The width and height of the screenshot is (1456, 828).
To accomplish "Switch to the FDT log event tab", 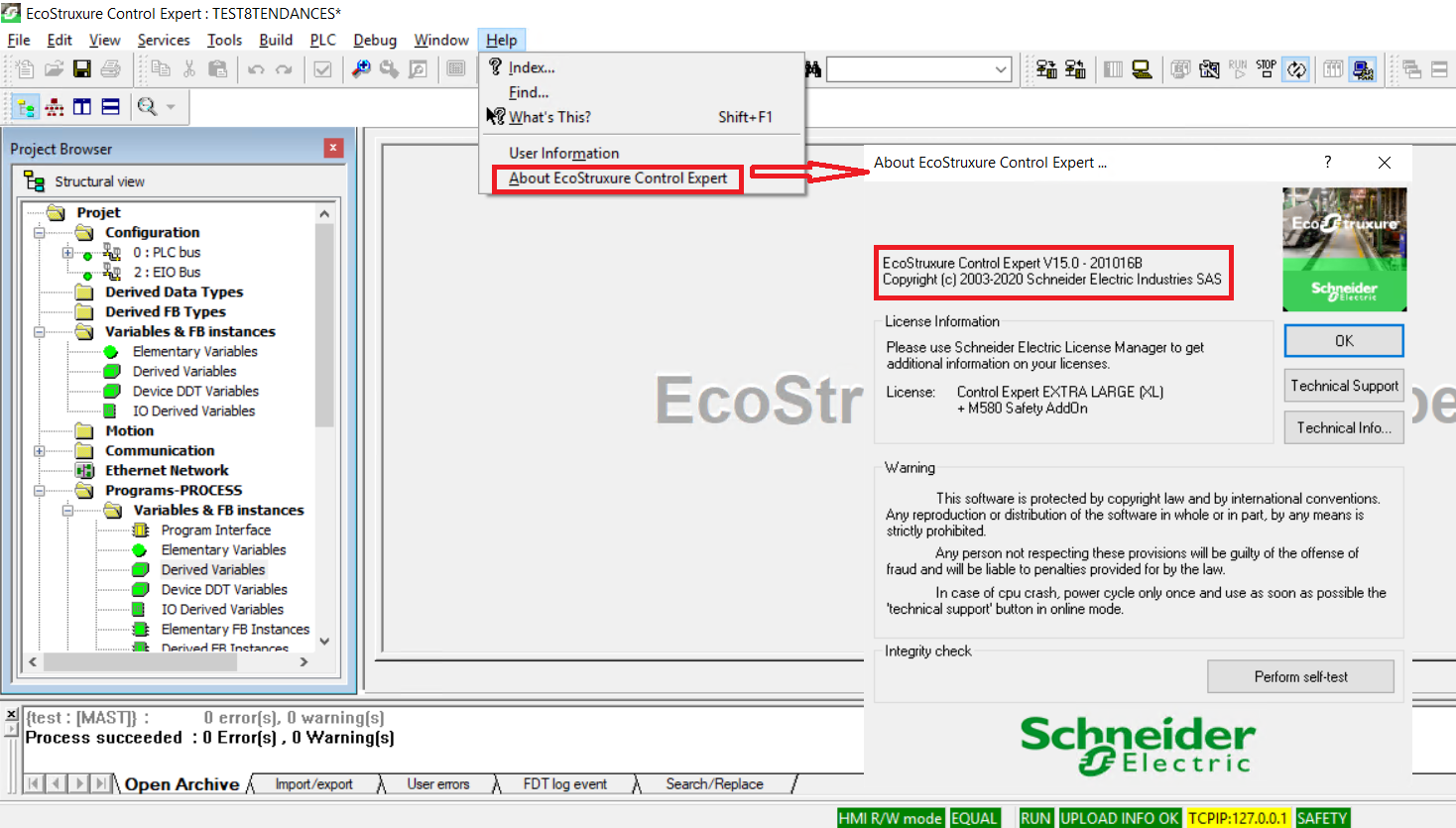I will coord(565,784).
